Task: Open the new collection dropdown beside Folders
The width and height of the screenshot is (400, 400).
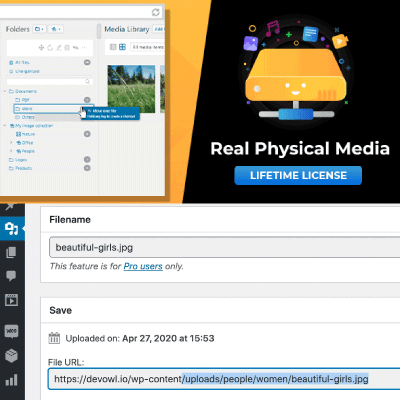Action: 56,29
